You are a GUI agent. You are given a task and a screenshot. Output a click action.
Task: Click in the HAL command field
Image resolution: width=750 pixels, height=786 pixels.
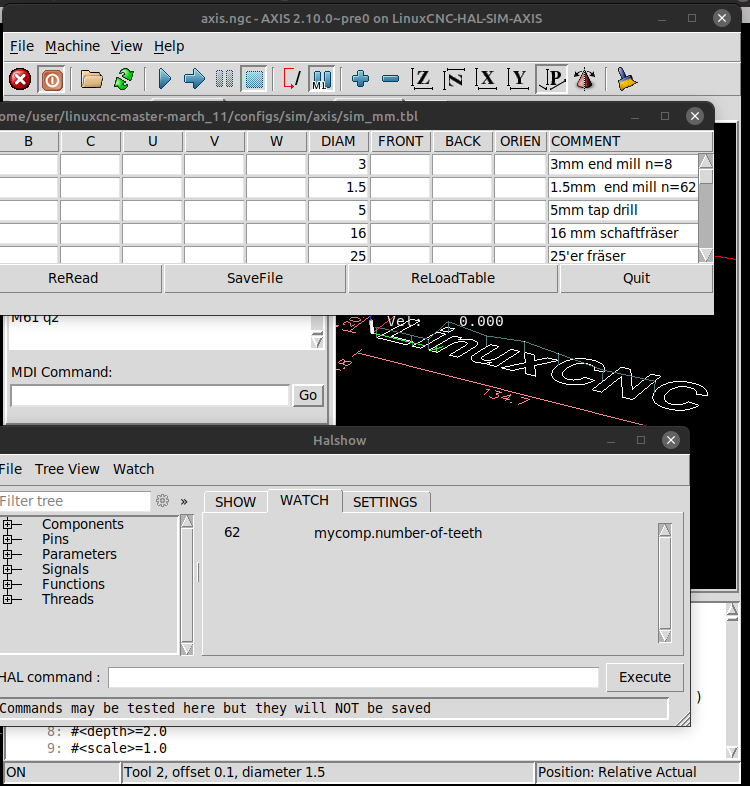353,678
